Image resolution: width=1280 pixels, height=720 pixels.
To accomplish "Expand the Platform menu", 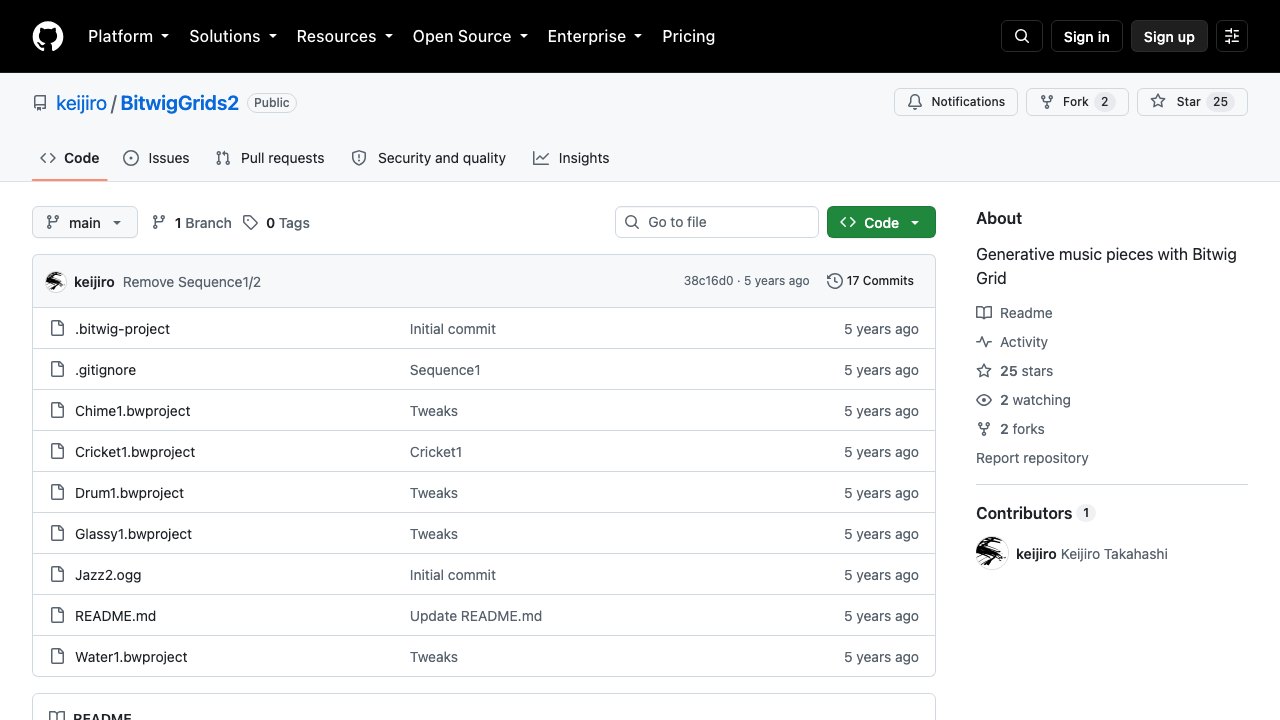I will [x=128, y=36].
